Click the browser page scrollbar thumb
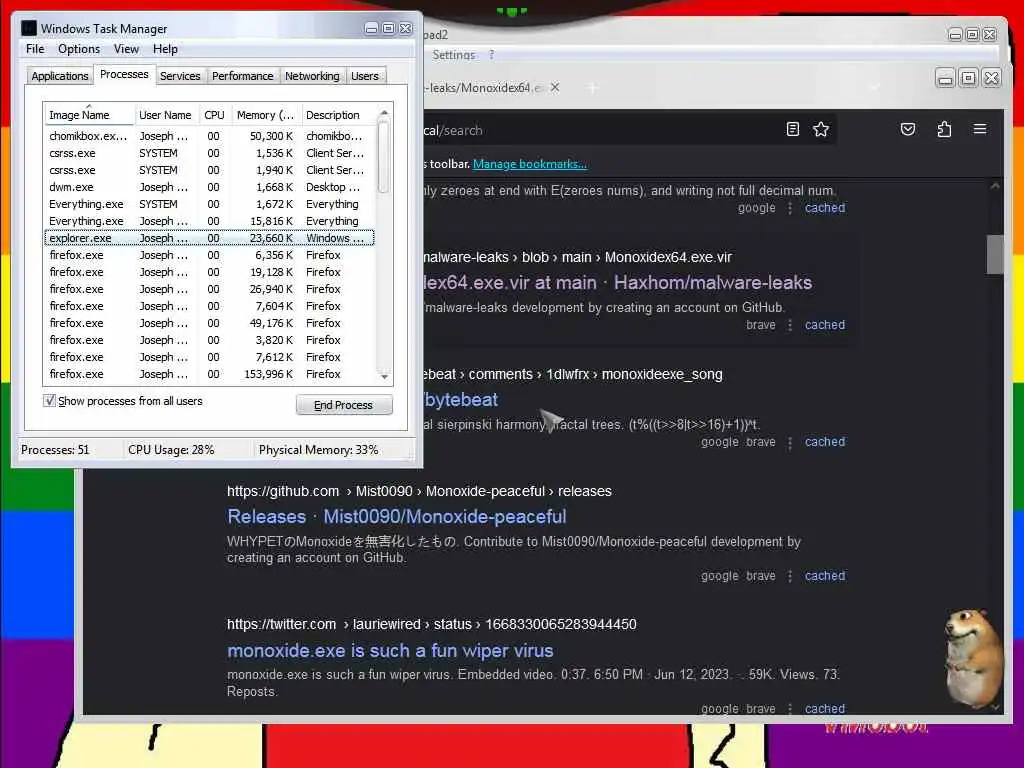Image resolution: width=1024 pixels, height=768 pixels. click(995, 255)
